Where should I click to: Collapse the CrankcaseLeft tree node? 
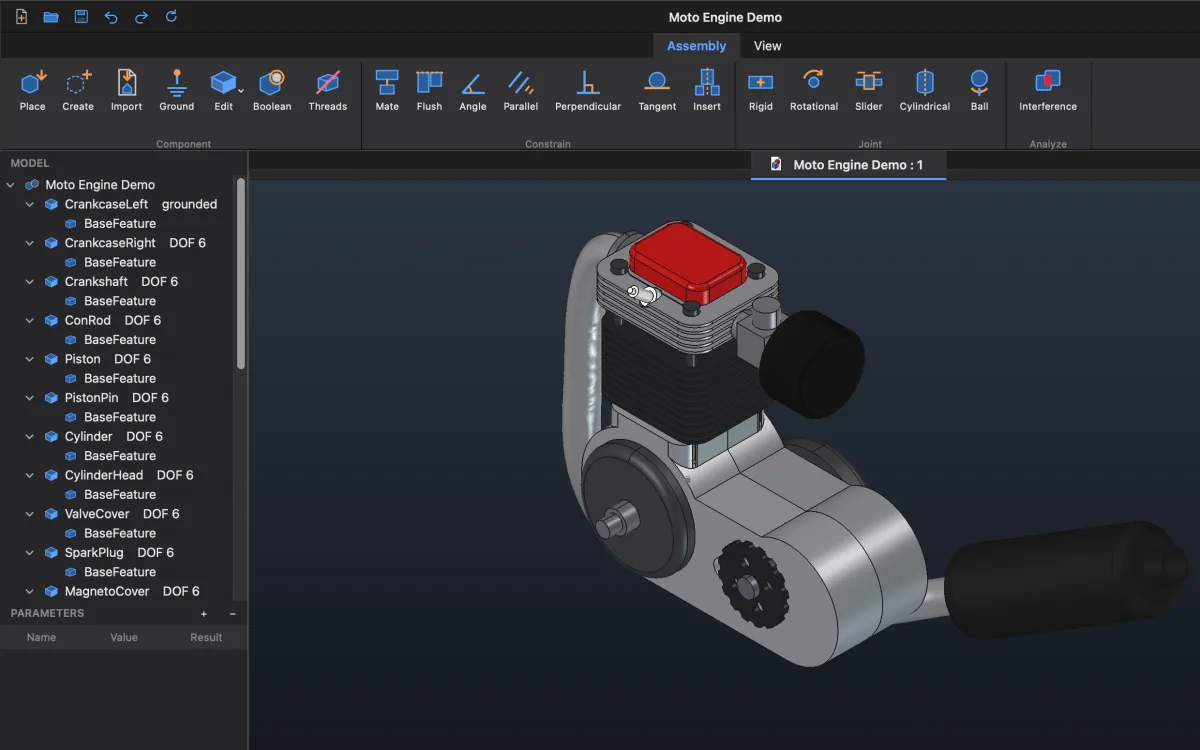tap(30, 204)
